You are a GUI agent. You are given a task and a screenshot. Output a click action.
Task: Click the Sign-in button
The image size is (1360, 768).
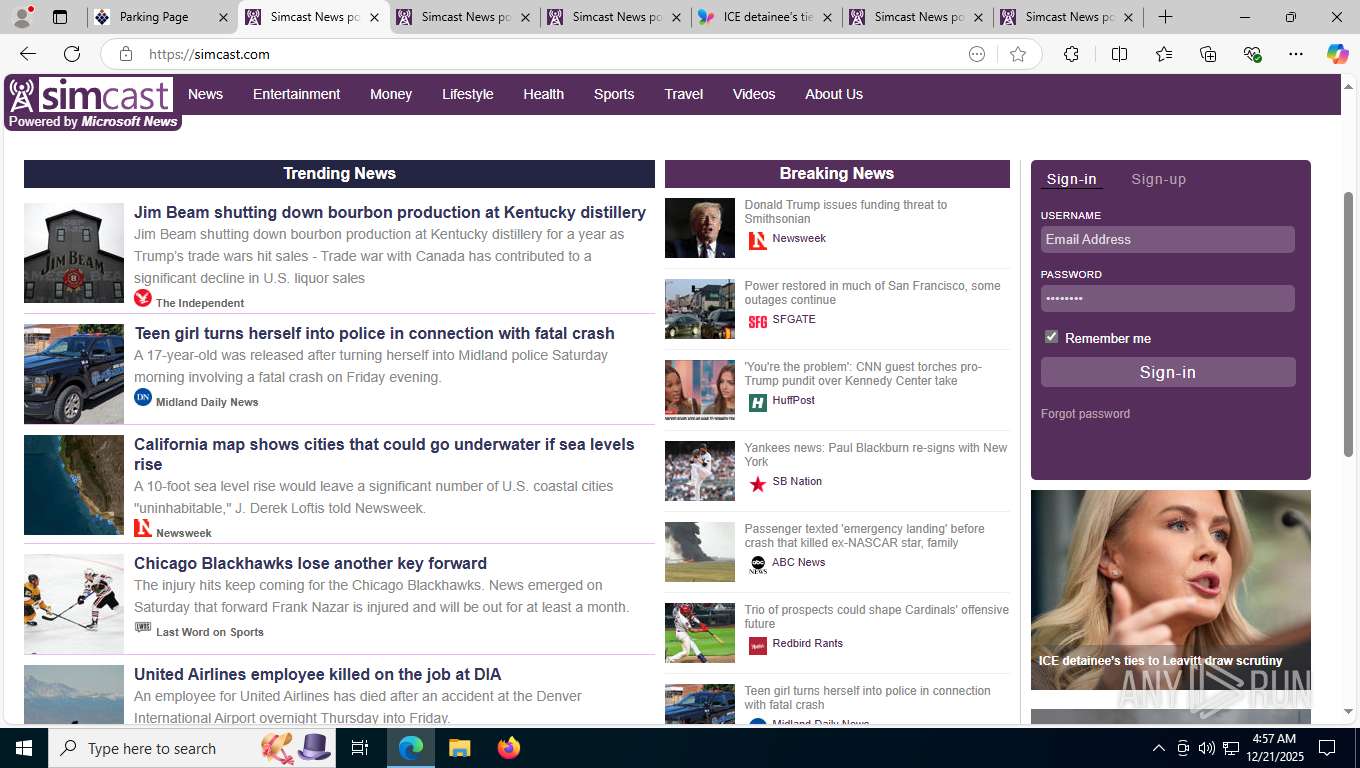(1168, 372)
